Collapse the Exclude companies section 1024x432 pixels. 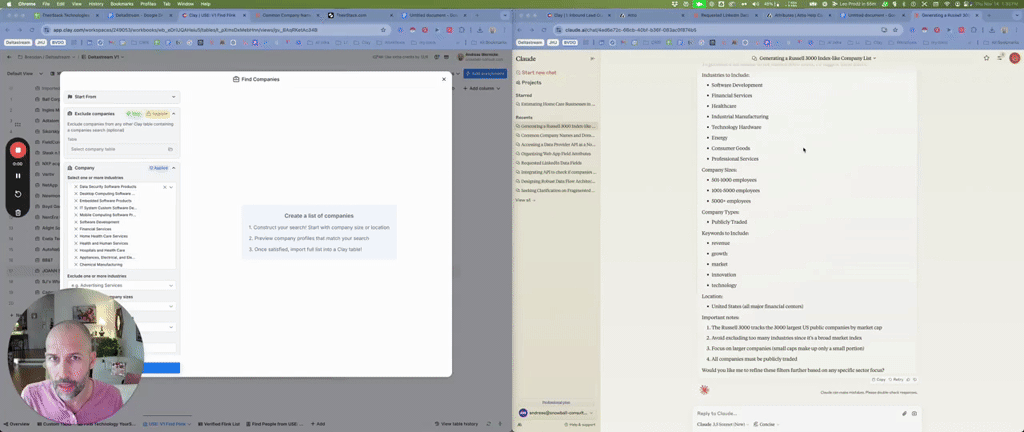tap(174, 114)
